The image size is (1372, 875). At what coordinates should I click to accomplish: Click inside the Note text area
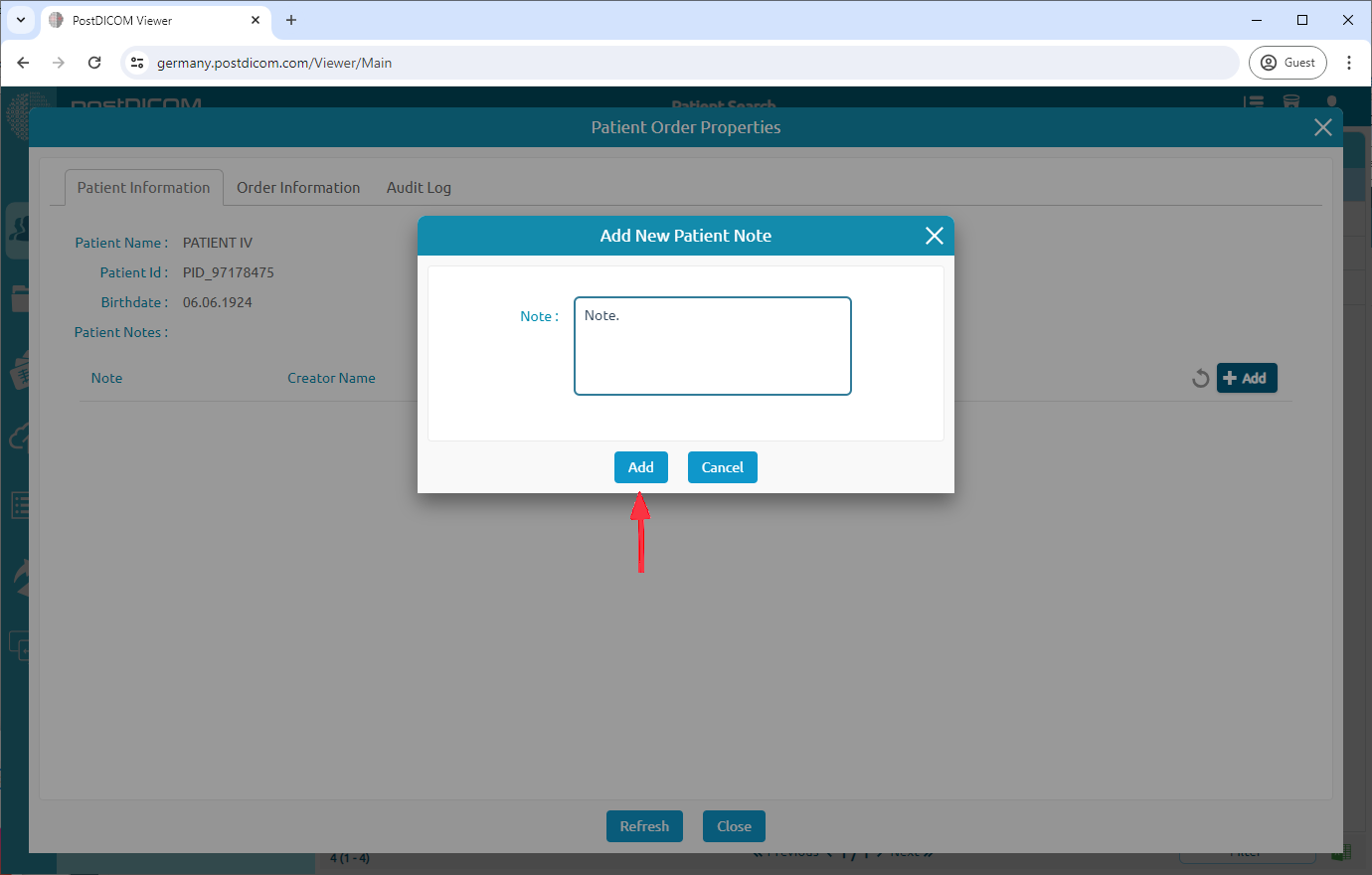[x=712, y=345]
